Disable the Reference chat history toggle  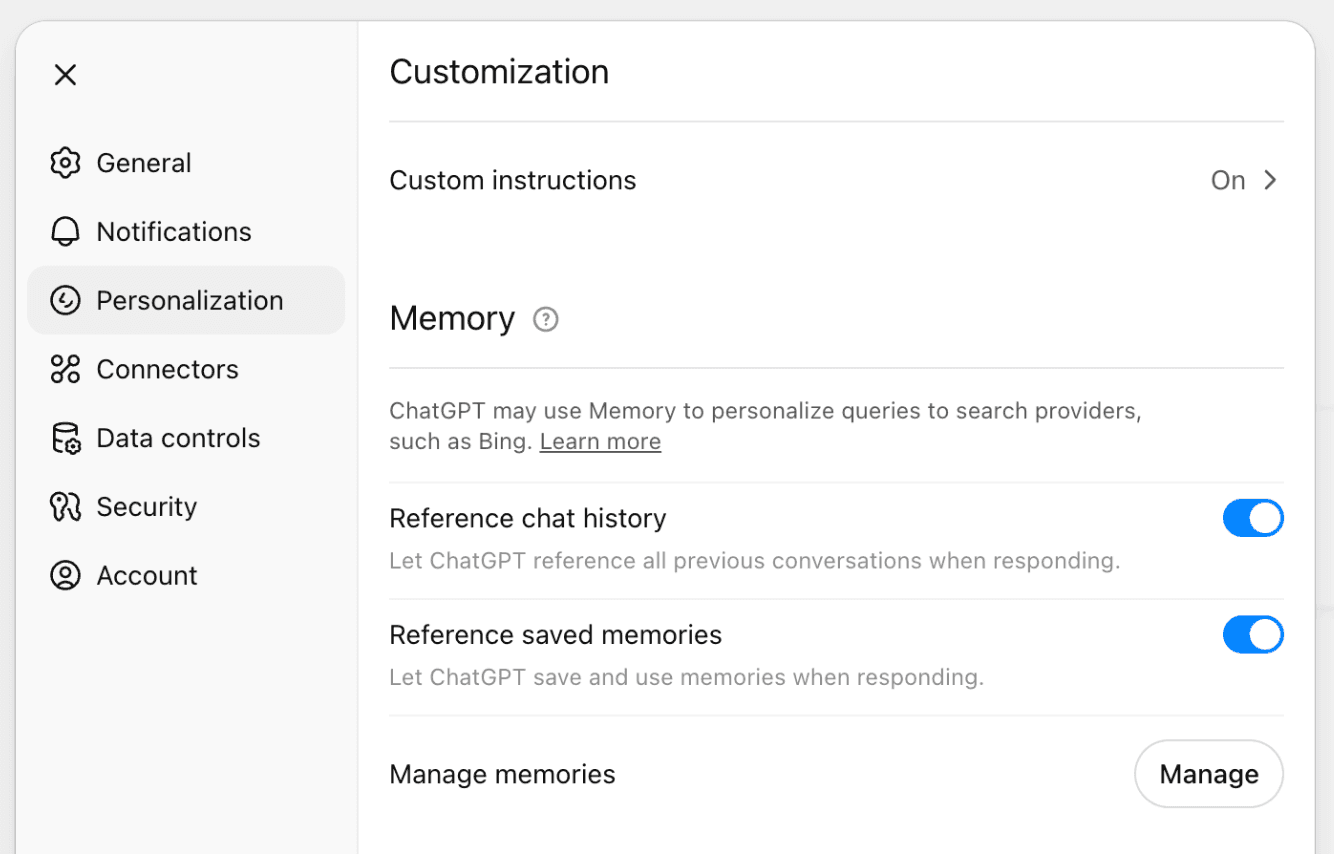click(1252, 518)
